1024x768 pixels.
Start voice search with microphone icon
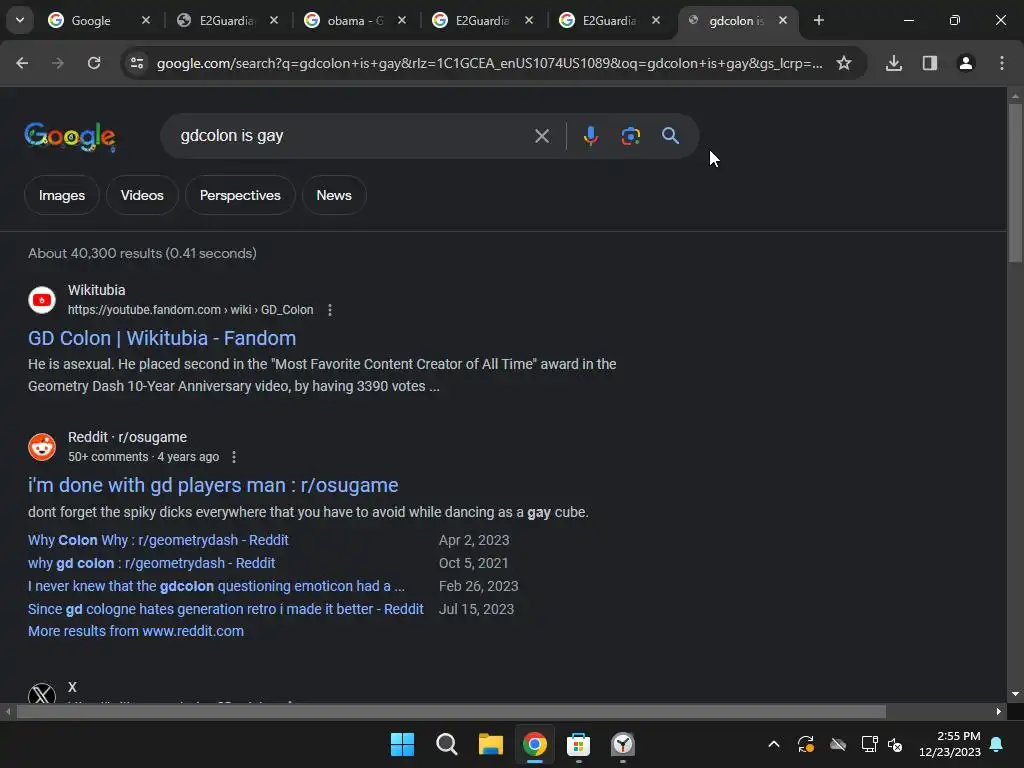pyautogui.click(x=590, y=136)
